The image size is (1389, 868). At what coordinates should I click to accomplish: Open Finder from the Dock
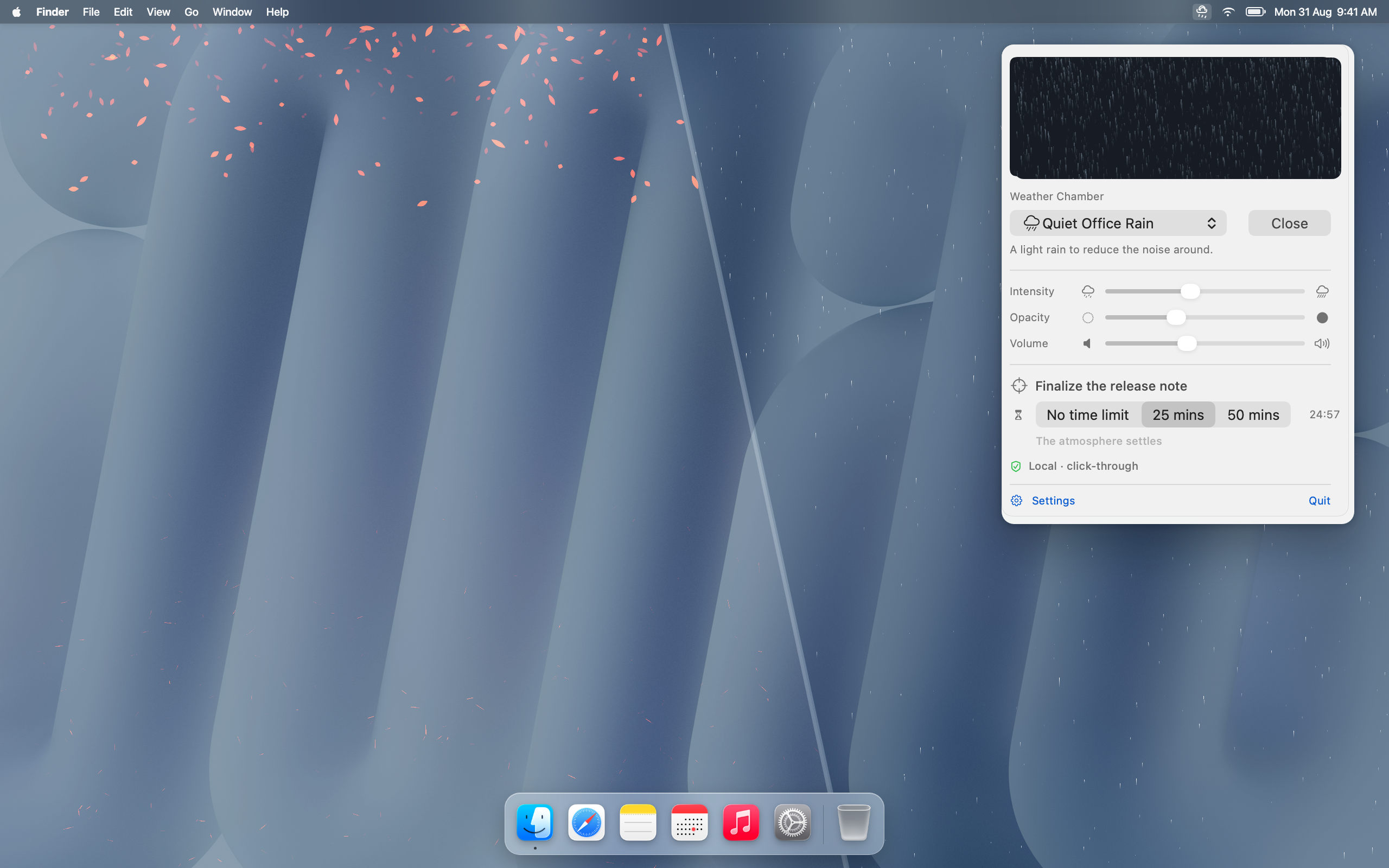point(534,822)
